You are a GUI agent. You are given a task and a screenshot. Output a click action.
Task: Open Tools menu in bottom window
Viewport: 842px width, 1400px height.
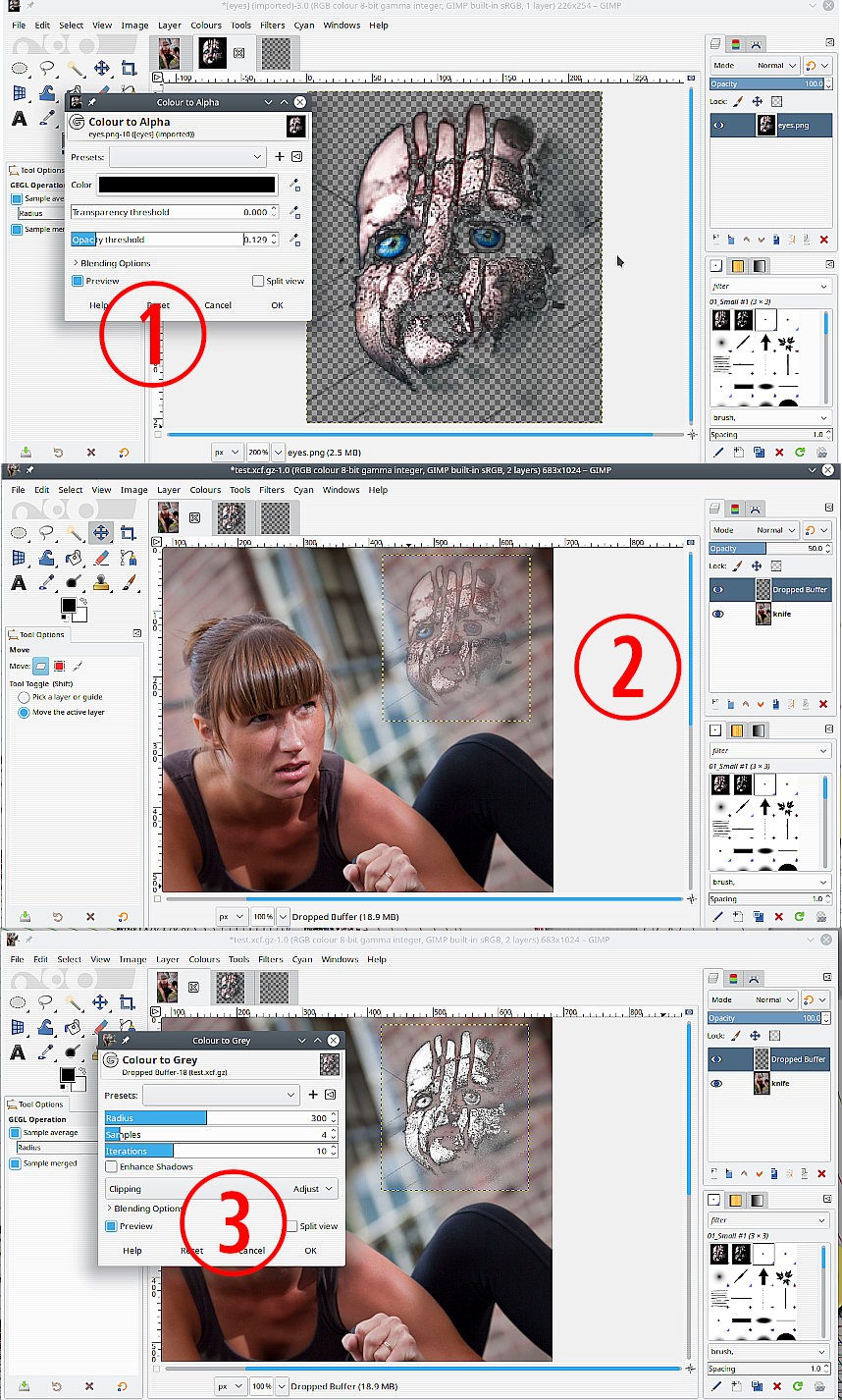point(238,959)
